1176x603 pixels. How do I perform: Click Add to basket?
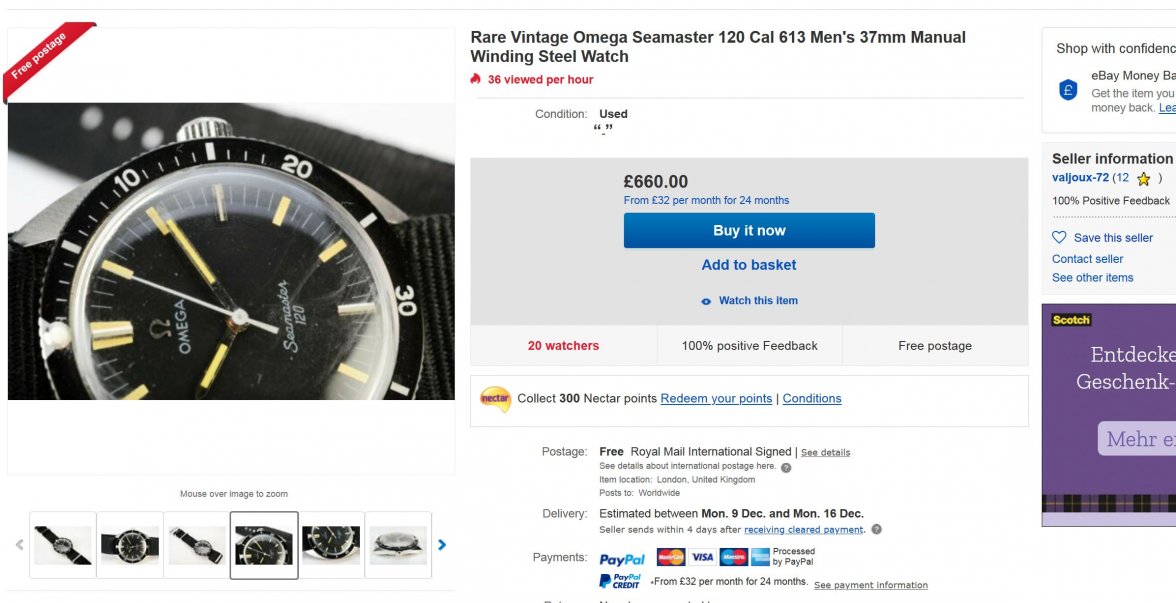(749, 265)
